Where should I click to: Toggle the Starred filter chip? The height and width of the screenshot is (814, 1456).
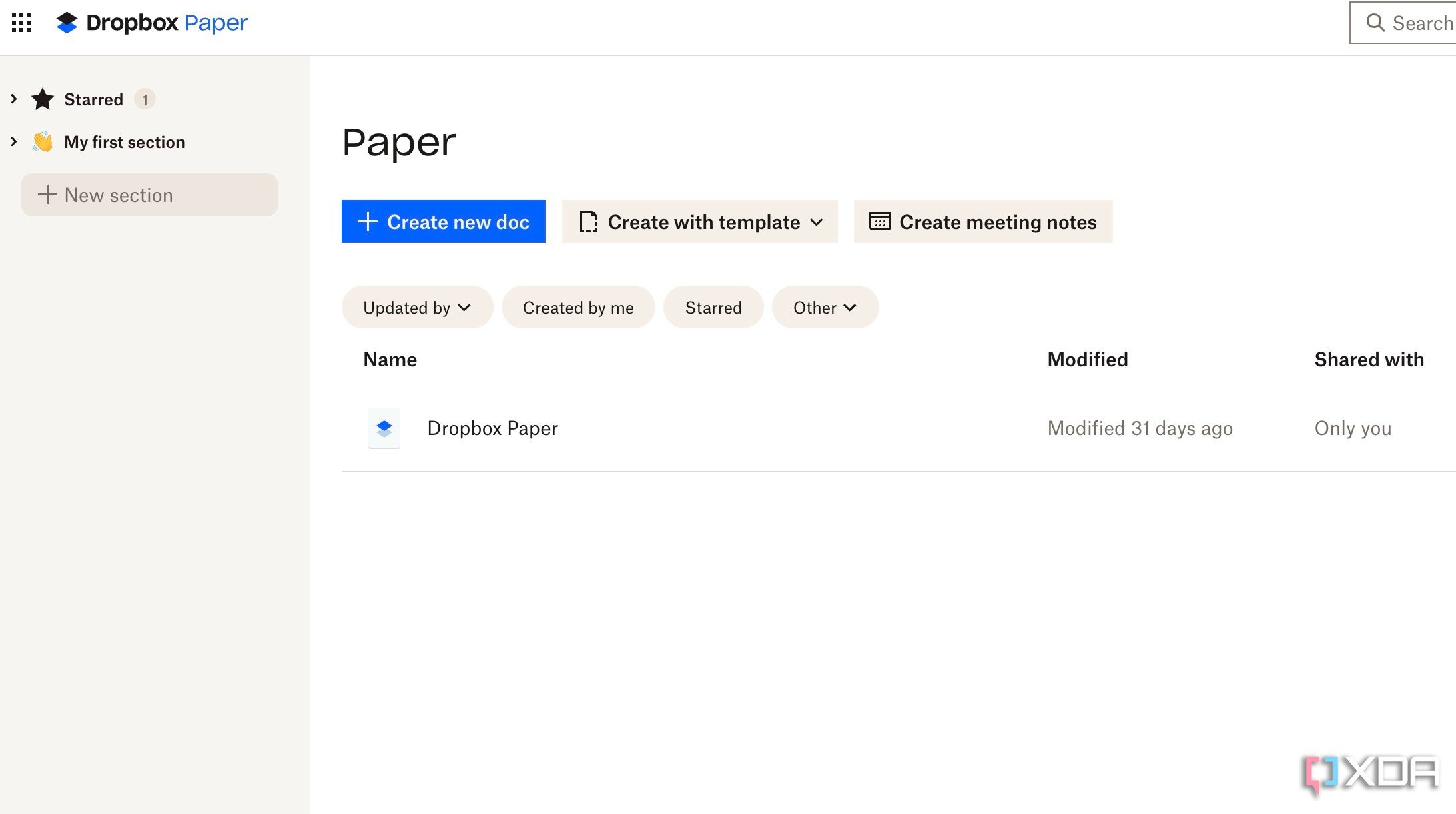click(713, 307)
